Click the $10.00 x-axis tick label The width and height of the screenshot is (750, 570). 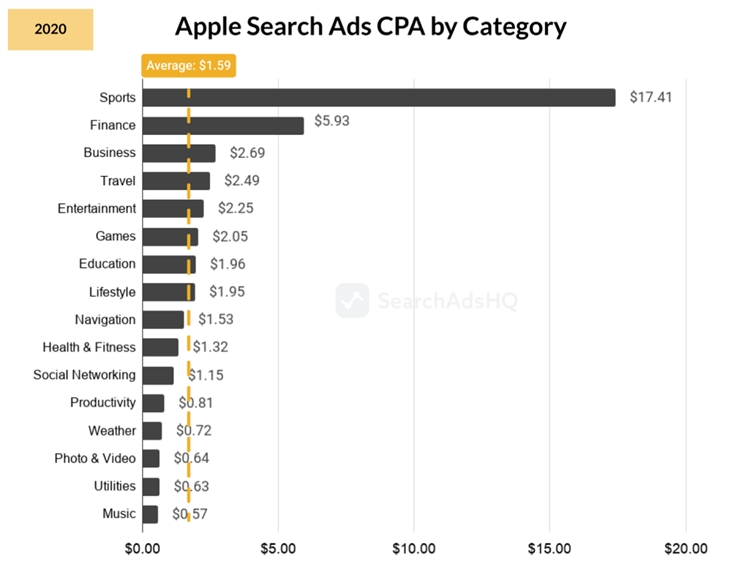click(x=414, y=548)
